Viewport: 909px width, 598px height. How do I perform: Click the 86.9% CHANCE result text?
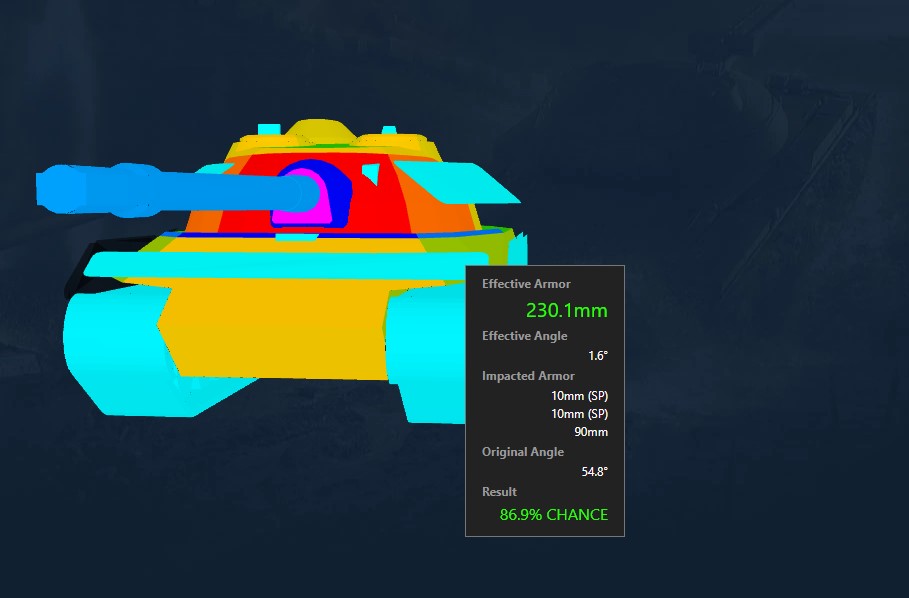tap(554, 515)
